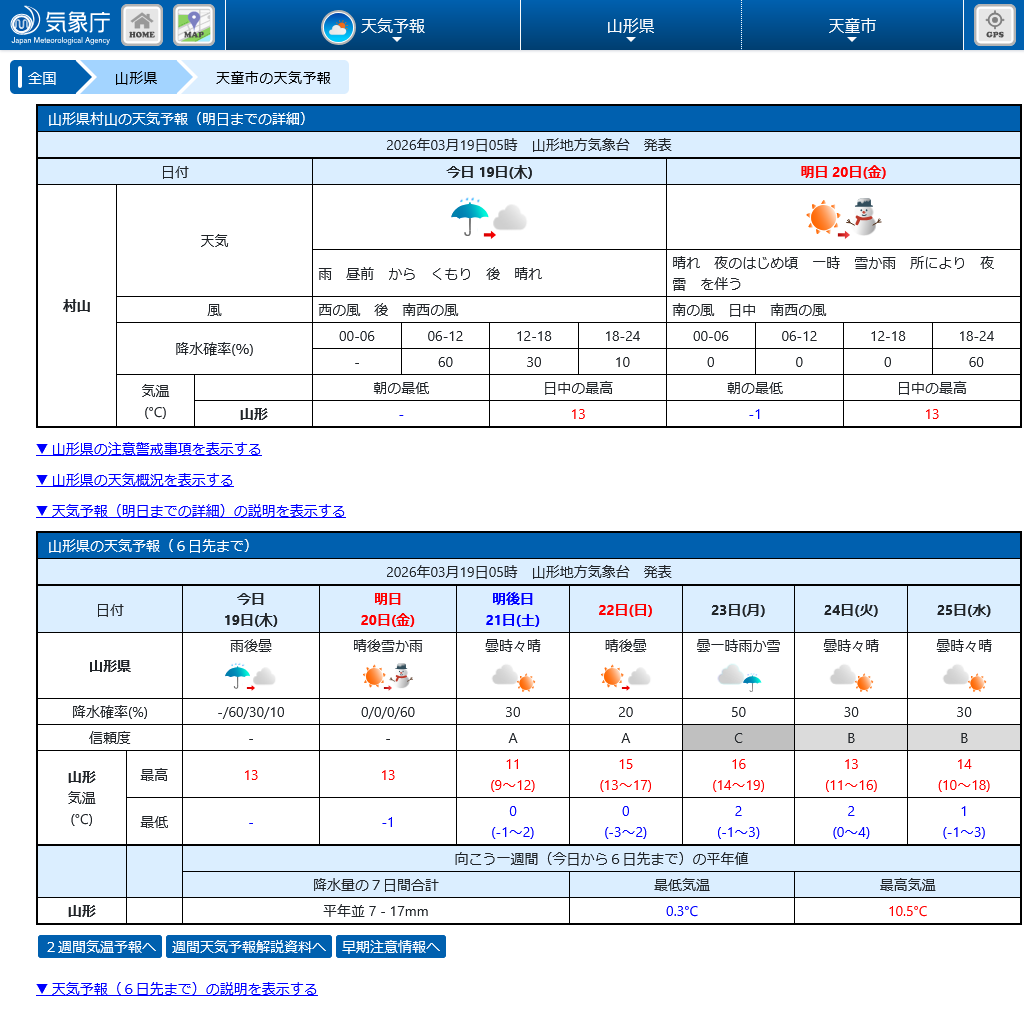
Task: Open the 天気予報 dropdown menu
Action: (373, 25)
